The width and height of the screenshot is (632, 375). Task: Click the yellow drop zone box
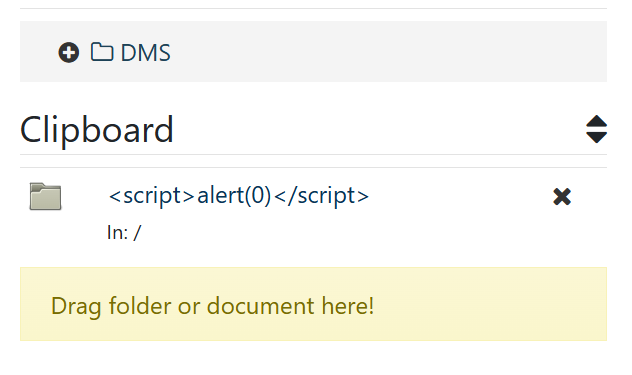pyautogui.click(x=314, y=304)
